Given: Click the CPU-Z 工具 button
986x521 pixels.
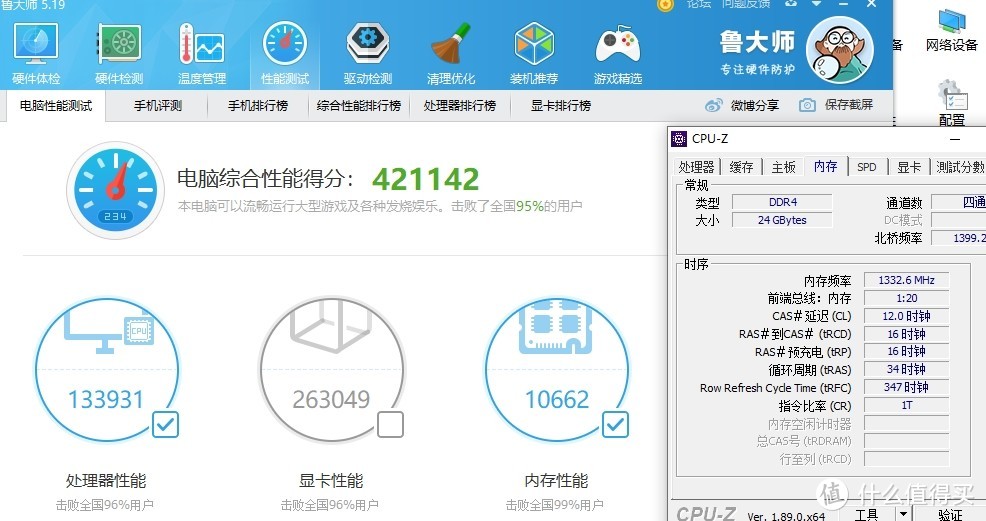Looking at the screenshot, I should point(867,514).
